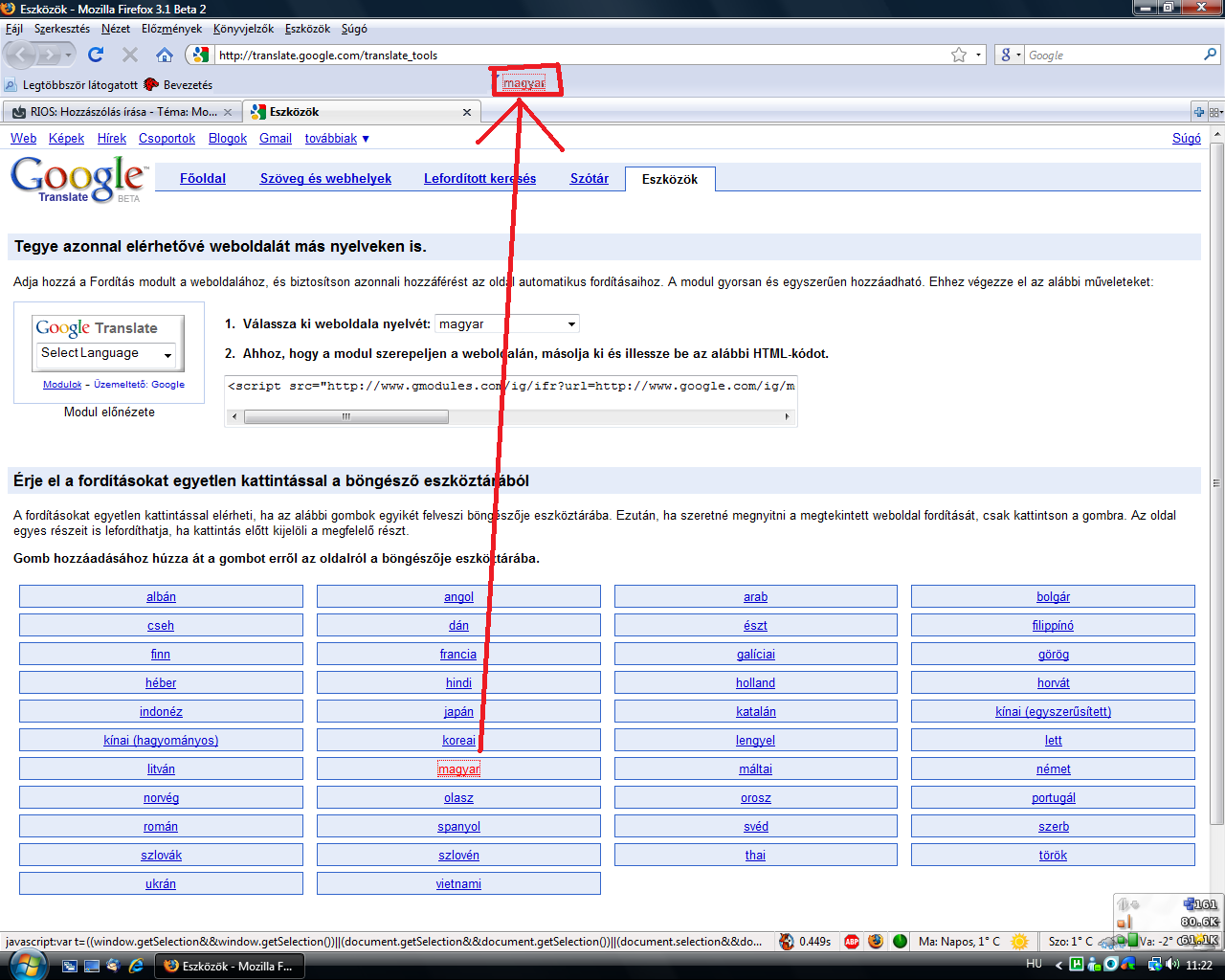Open the Szöveg és webhelyek tab
The image size is (1225, 980).
325,179
